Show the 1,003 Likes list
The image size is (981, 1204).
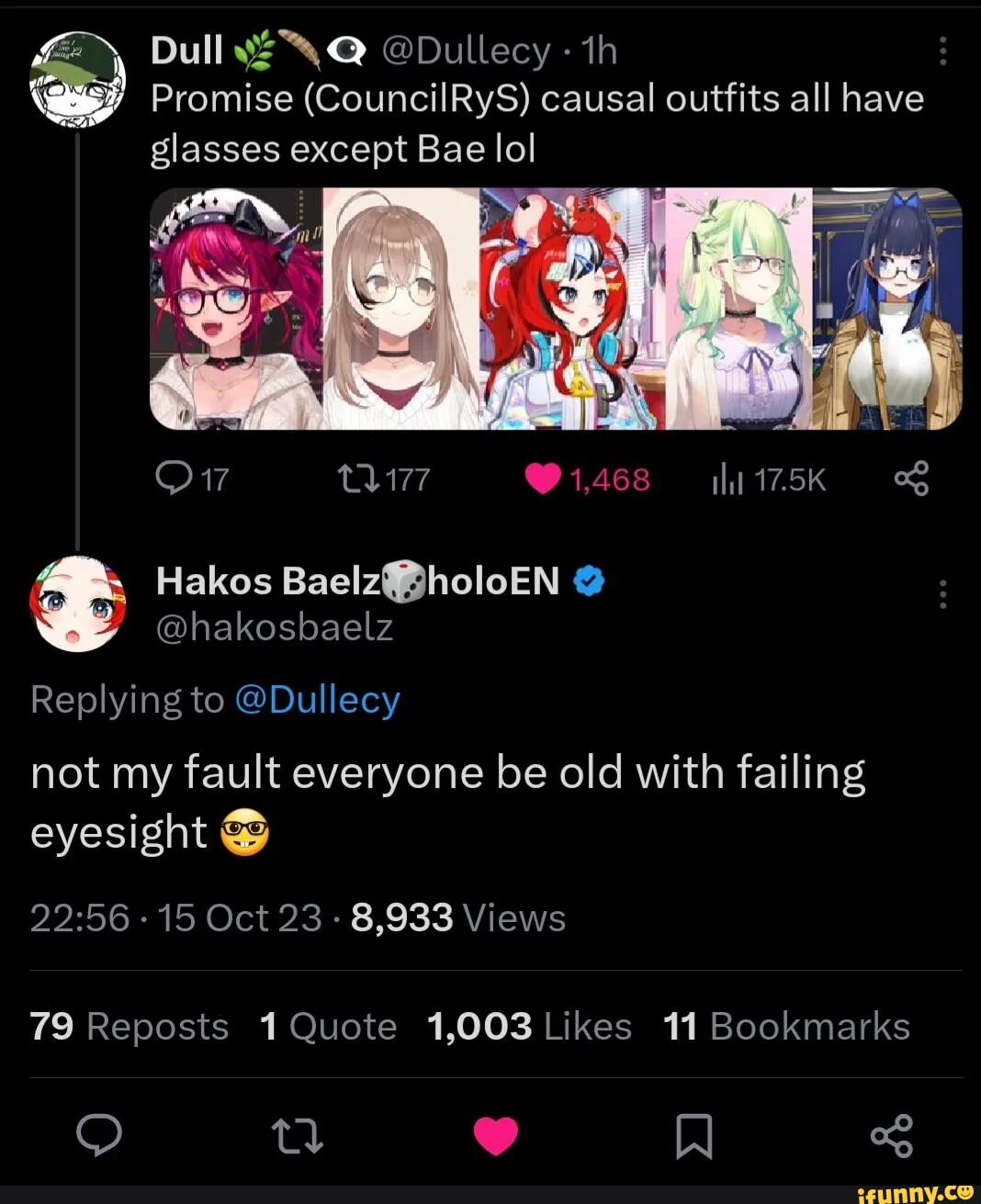pyautogui.click(x=529, y=1026)
